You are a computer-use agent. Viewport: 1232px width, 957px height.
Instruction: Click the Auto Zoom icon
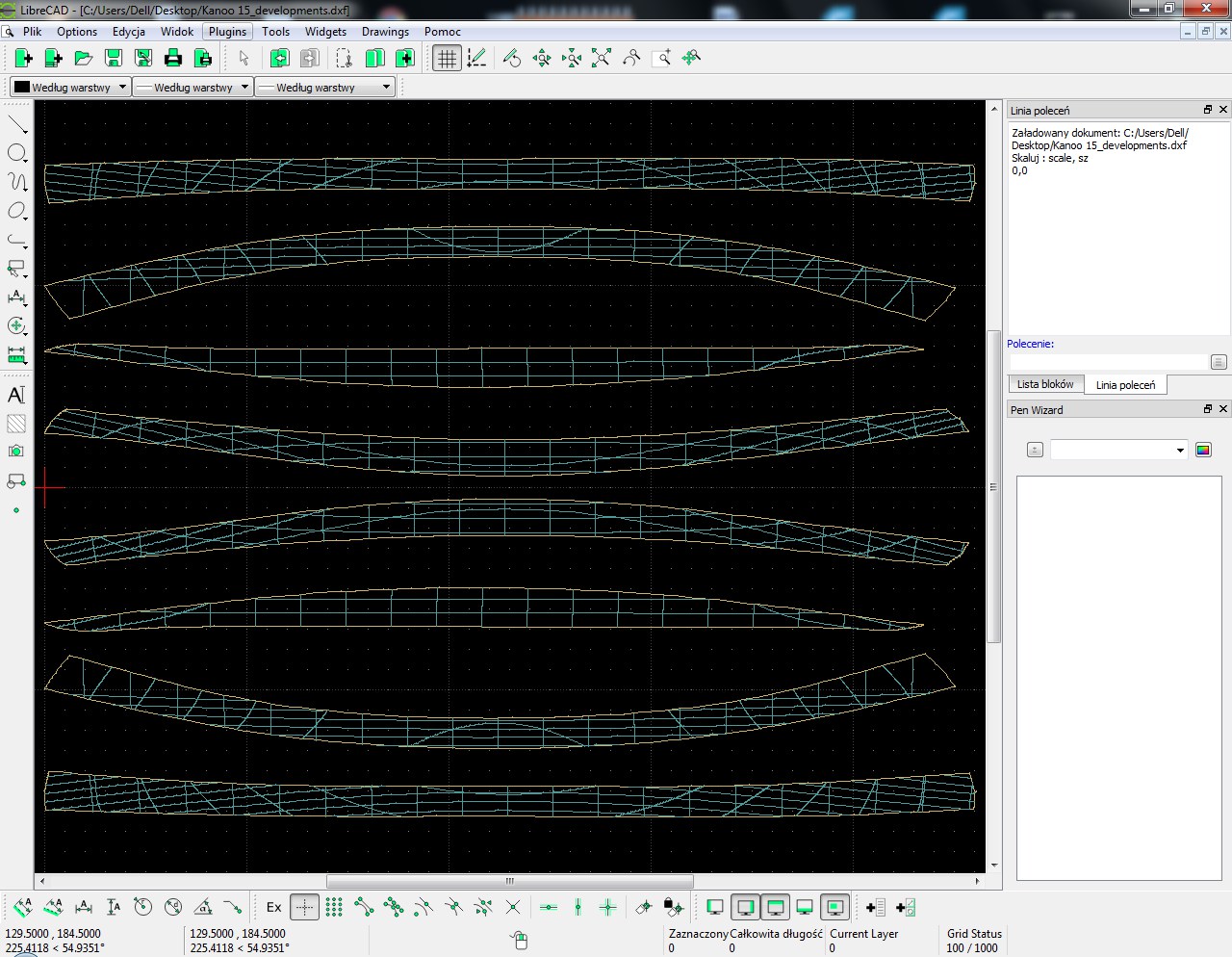602,58
